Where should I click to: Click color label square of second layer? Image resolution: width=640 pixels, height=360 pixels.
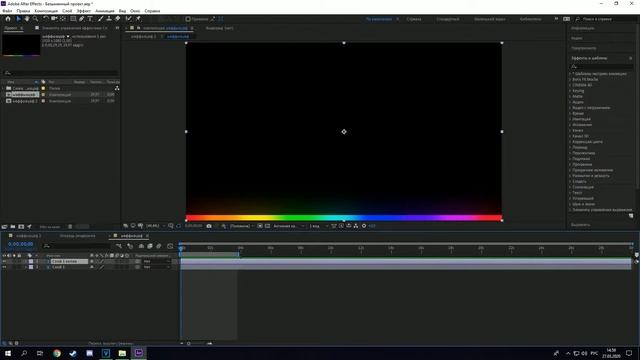pyautogui.click(x=31, y=267)
